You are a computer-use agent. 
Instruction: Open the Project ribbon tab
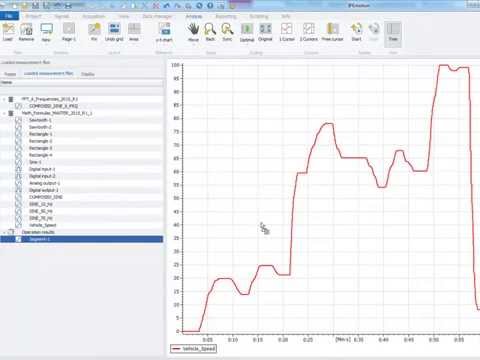pos(34,16)
